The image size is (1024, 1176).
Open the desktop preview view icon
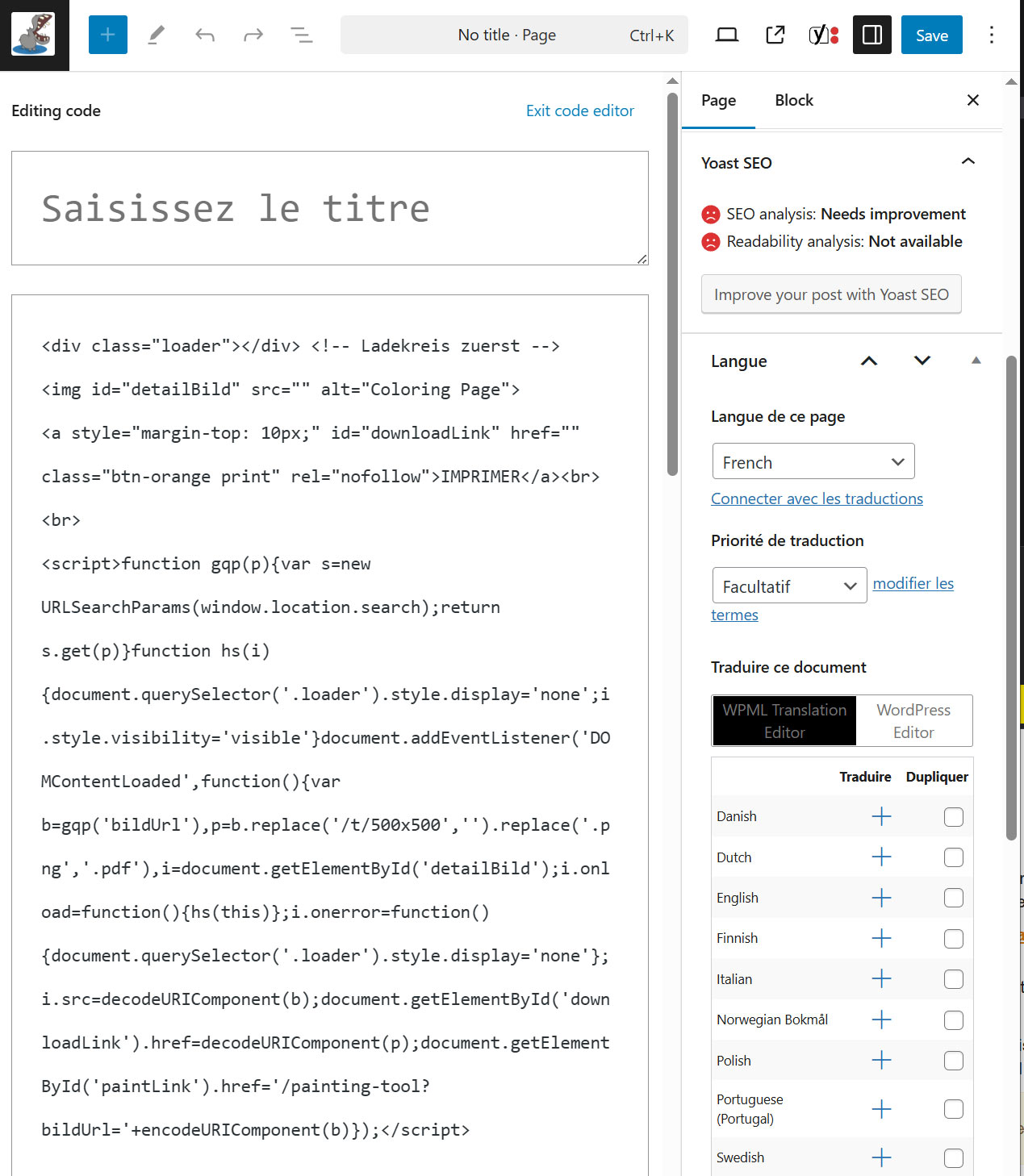pyautogui.click(x=727, y=35)
